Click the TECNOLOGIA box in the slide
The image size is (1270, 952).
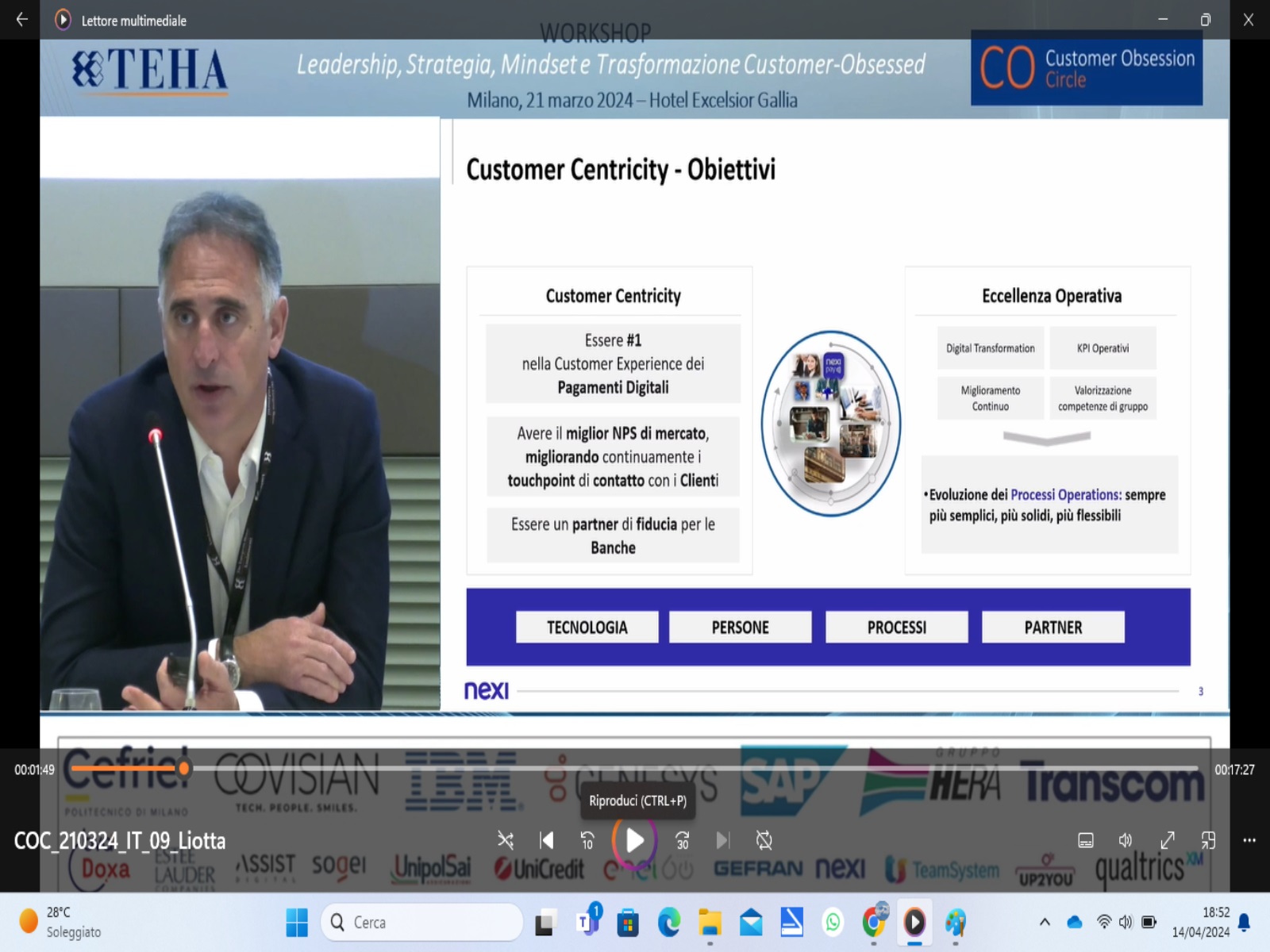coord(587,627)
